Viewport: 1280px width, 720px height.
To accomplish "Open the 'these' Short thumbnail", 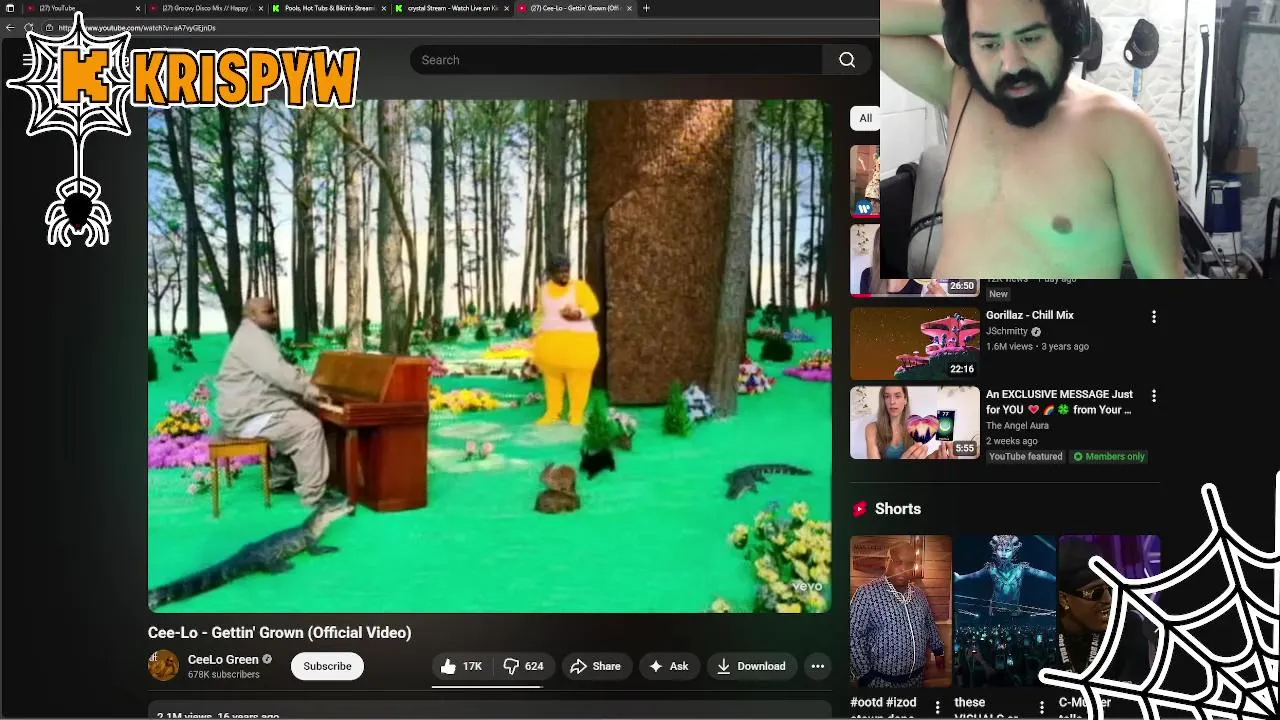I will click(1005, 611).
